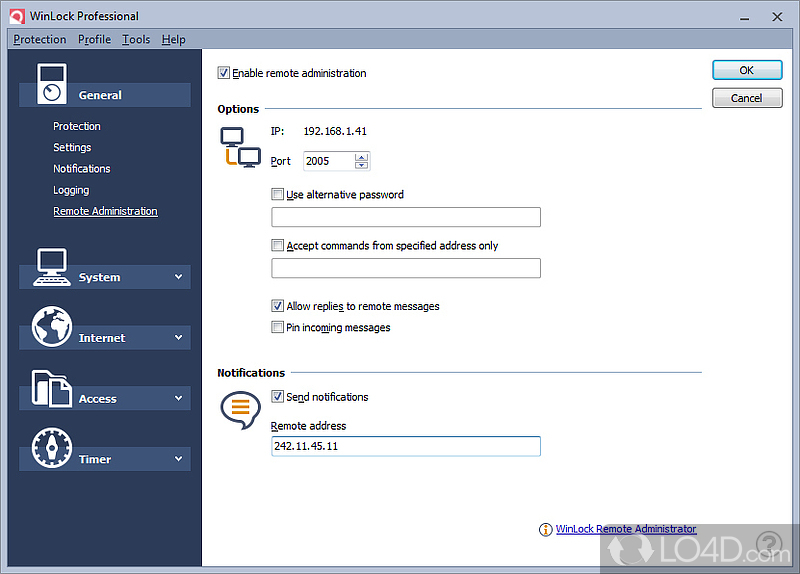The image size is (800, 574).
Task: Check Pin incoming messages
Action: click(x=277, y=327)
